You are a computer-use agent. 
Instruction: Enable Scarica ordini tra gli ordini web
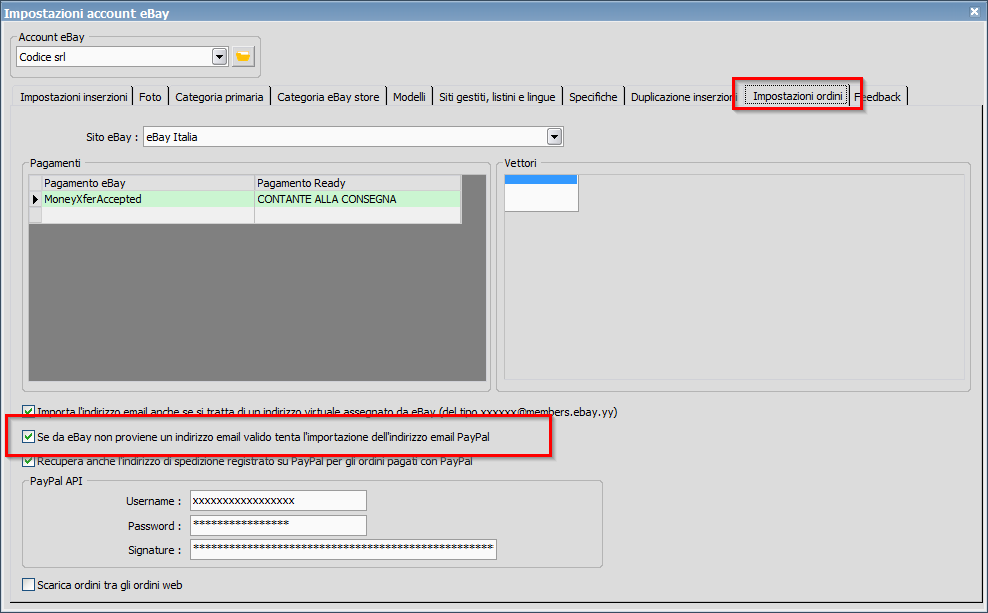[28, 585]
